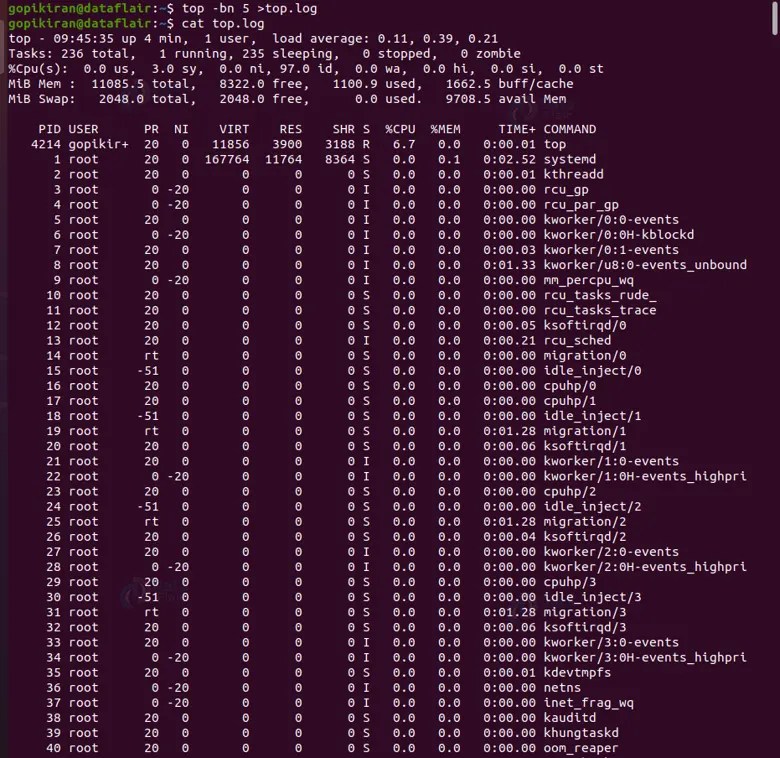
Task: Click the USER column header
Action: click(x=84, y=129)
